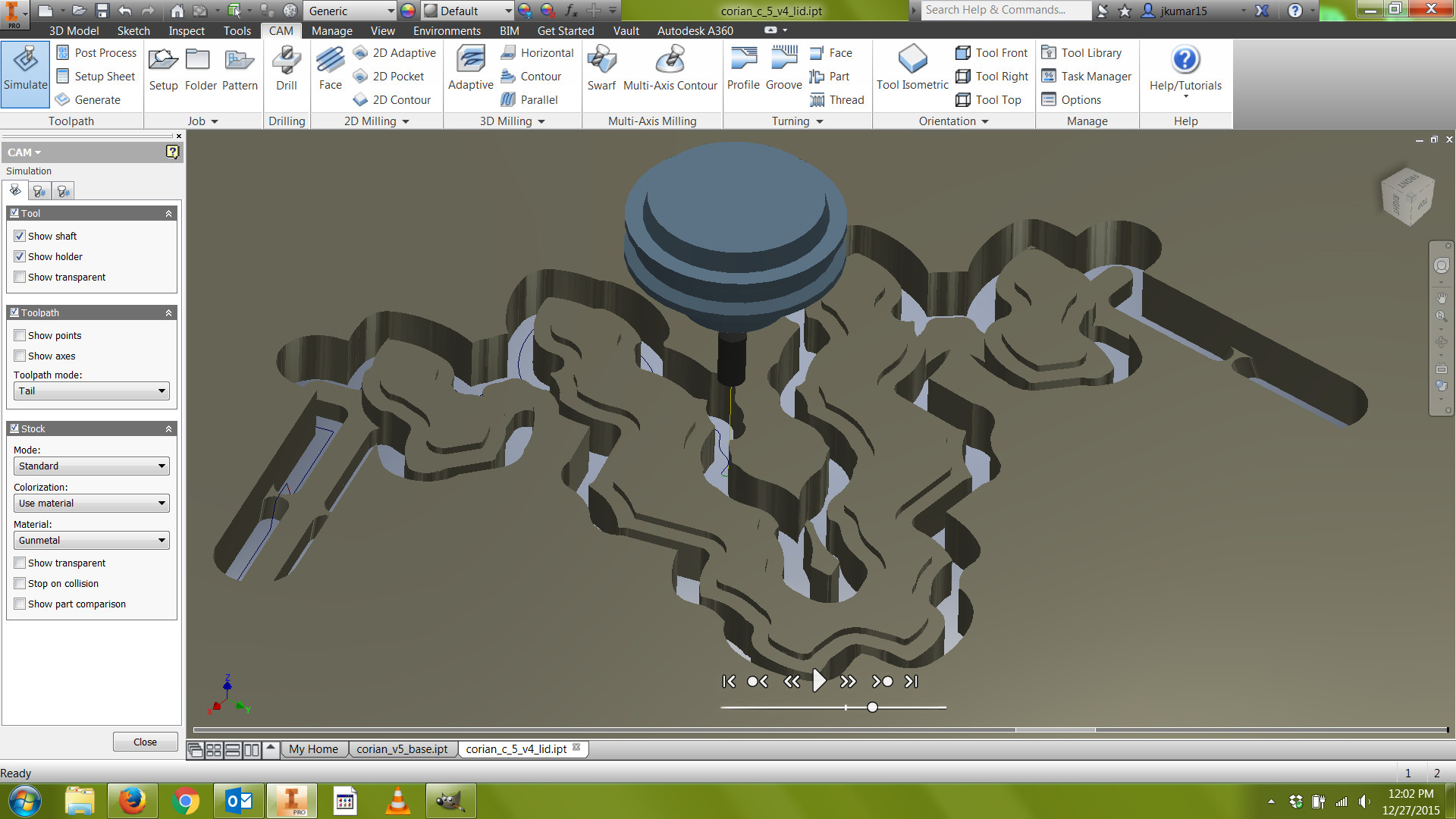Select Parallel 3D milling

point(529,99)
